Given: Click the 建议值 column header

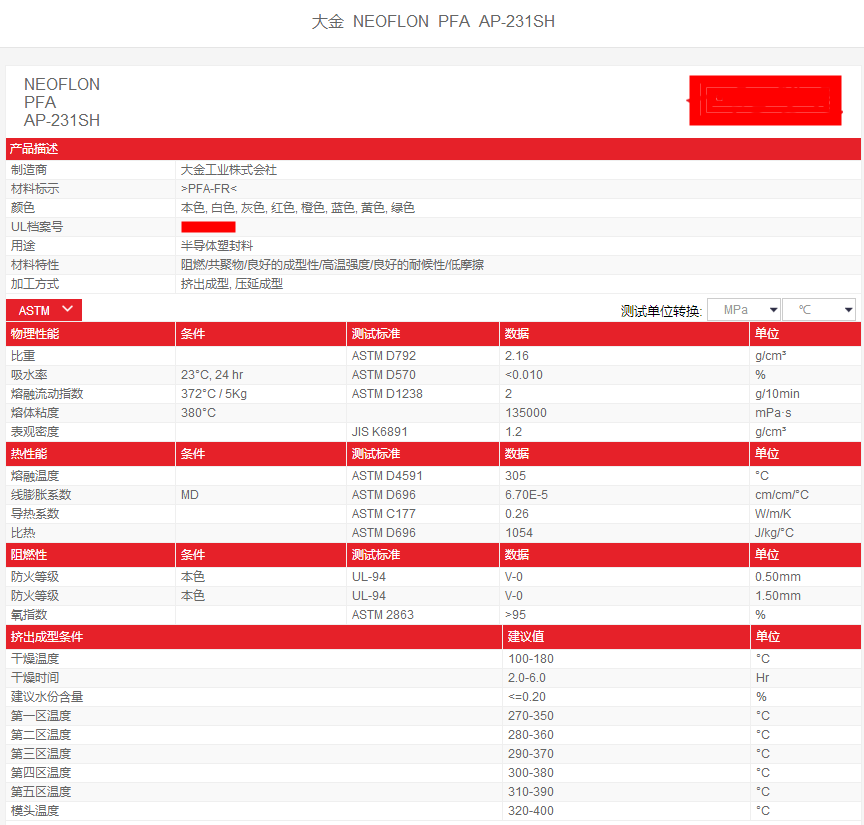Looking at the screenshot, I should pyautogui.click(x=627, y=637).
